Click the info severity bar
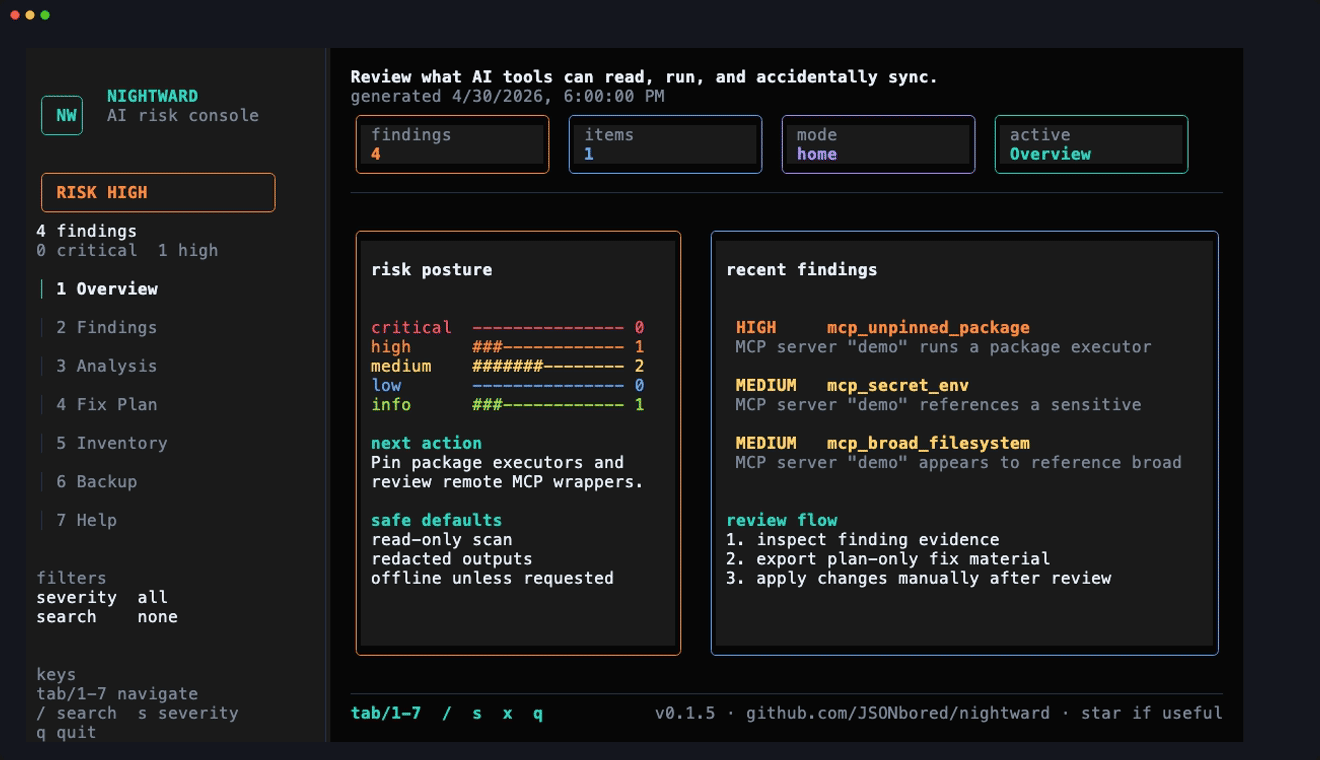The width and height of the screenshot is (1320, 760). [548, 404]
